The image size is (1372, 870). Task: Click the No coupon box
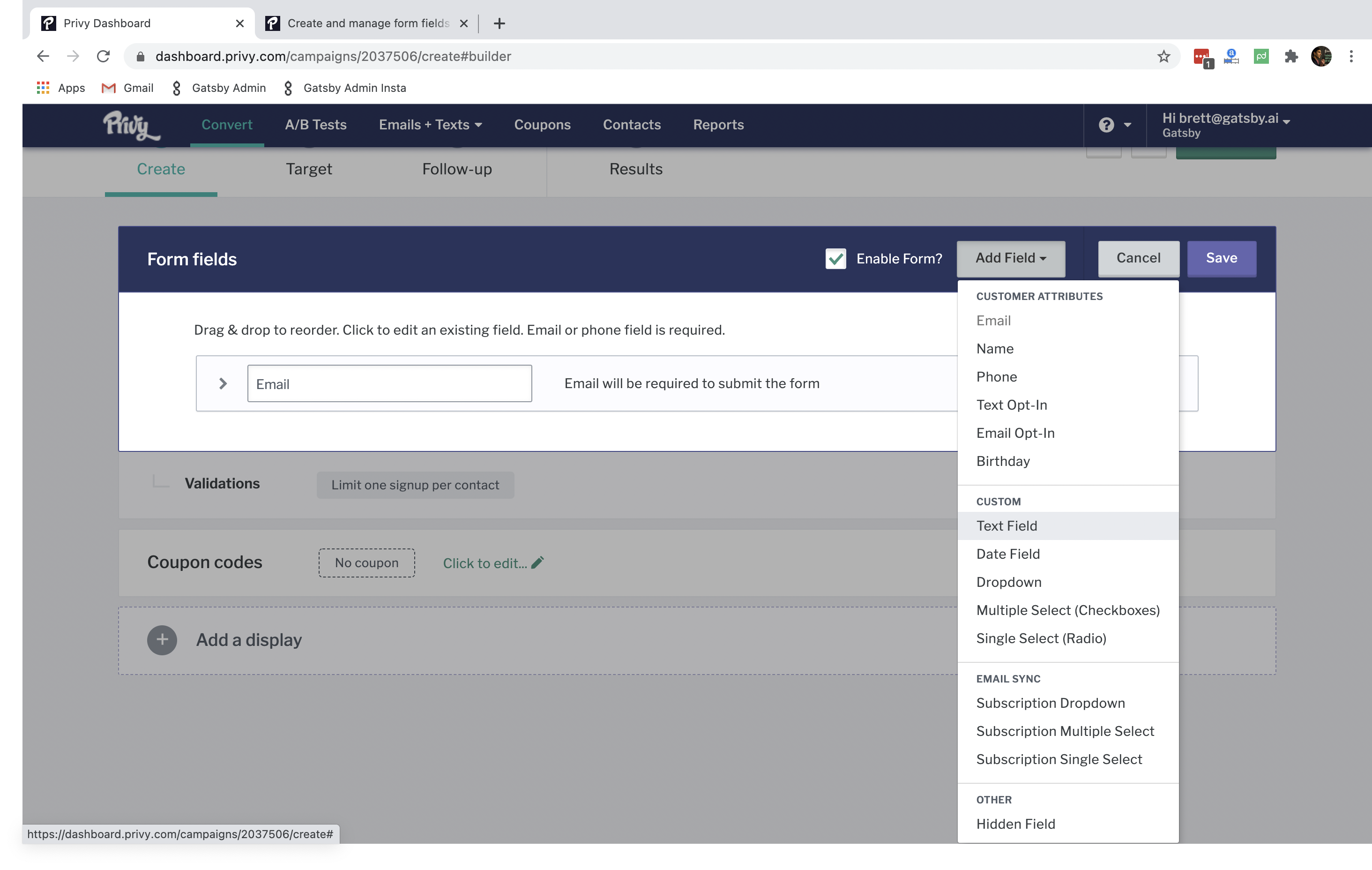(367, 562)
